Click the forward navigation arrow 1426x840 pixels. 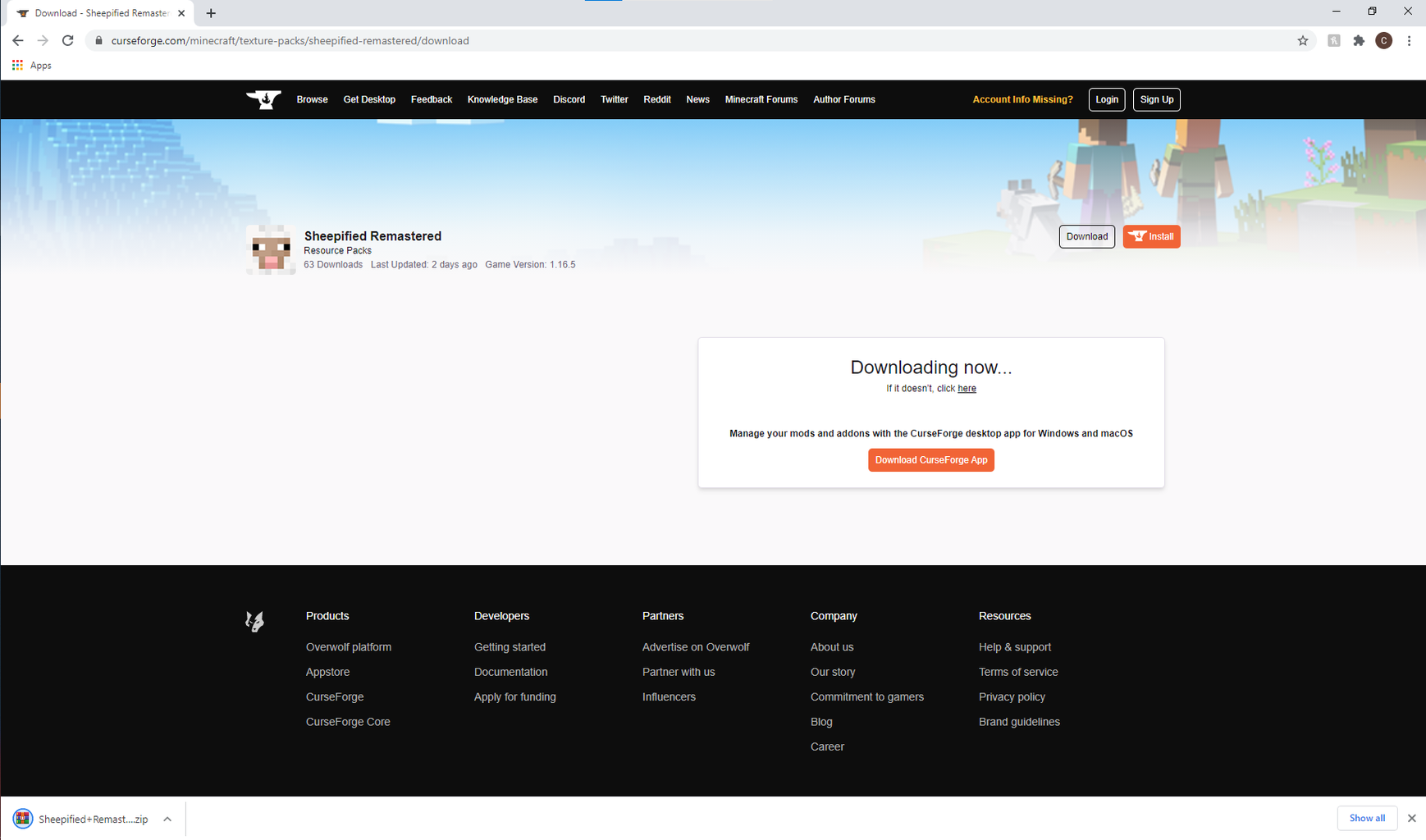(x=43, y=40)
